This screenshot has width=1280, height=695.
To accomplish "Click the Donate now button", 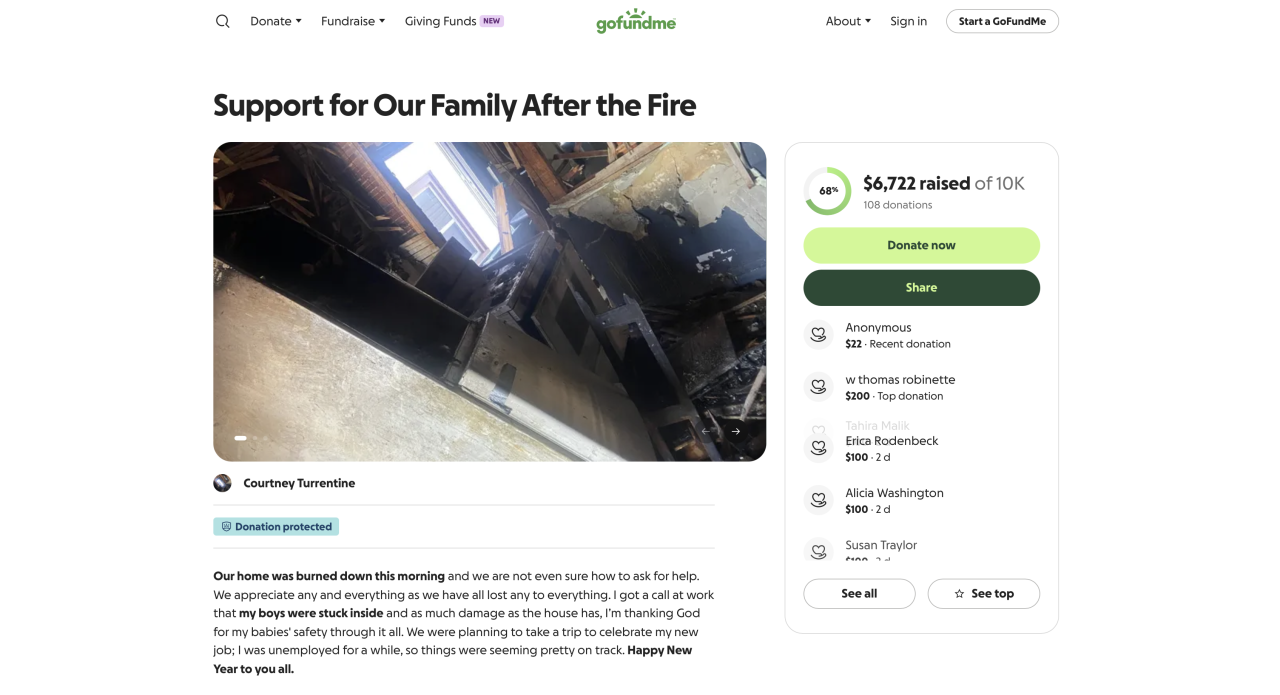I will tap(921, 245).
